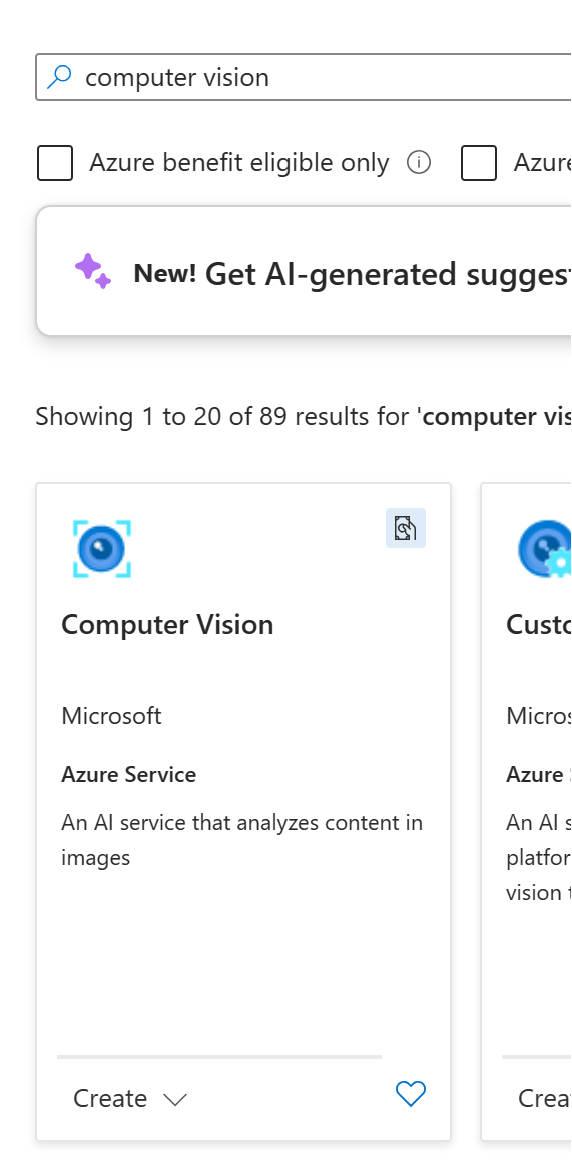Tick the second, partially visible Azure checkbox
Viewport: 572px width, 1160px height.
[x=479, y=163]
